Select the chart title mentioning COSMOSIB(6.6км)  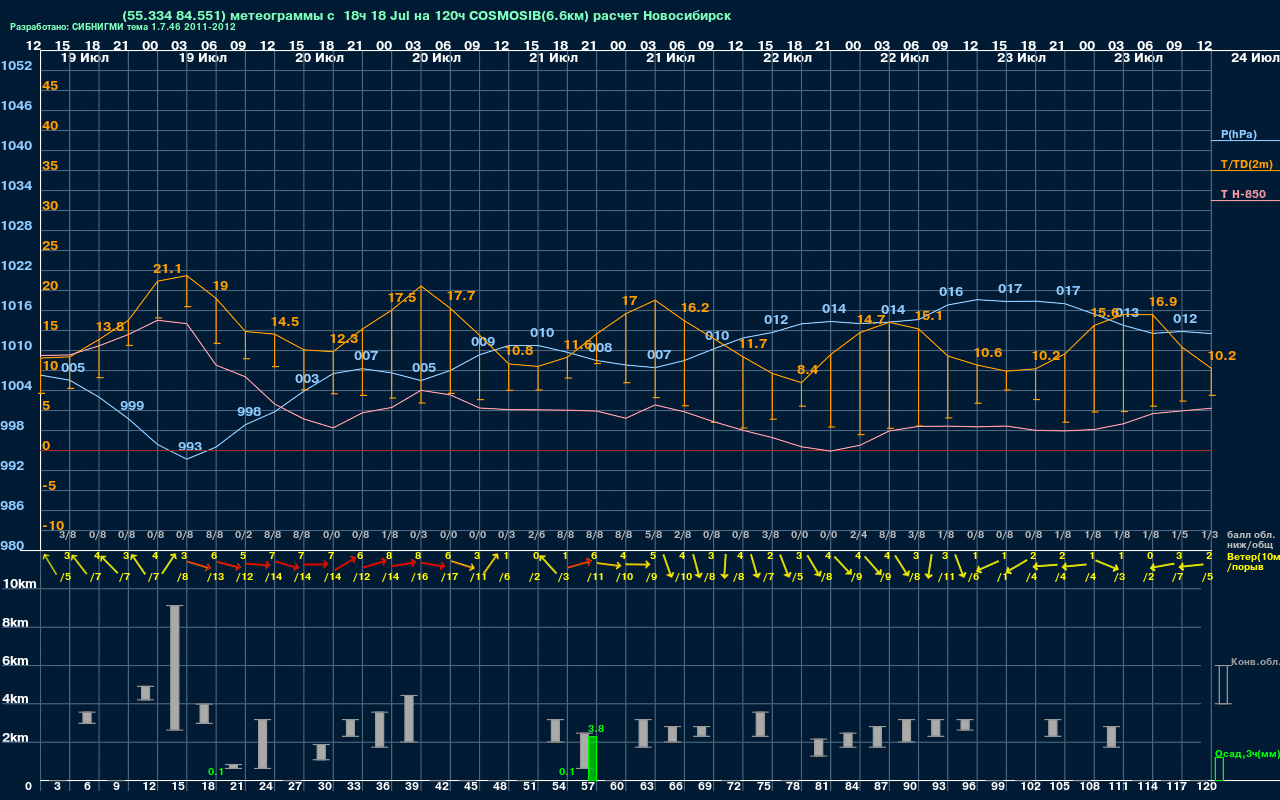[426, 16]
